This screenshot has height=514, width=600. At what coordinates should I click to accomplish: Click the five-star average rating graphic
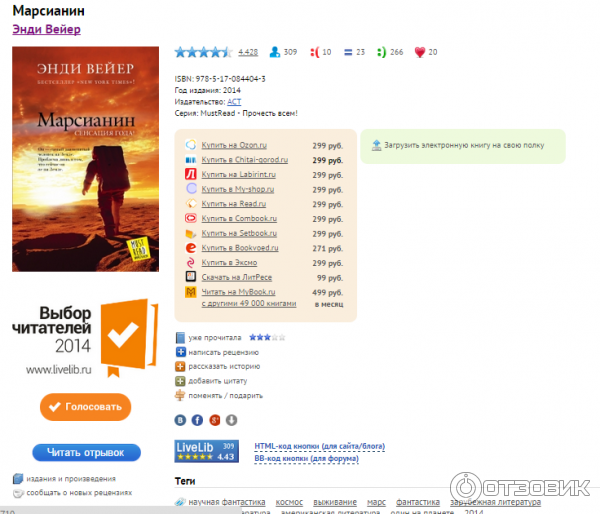[204, 52]
